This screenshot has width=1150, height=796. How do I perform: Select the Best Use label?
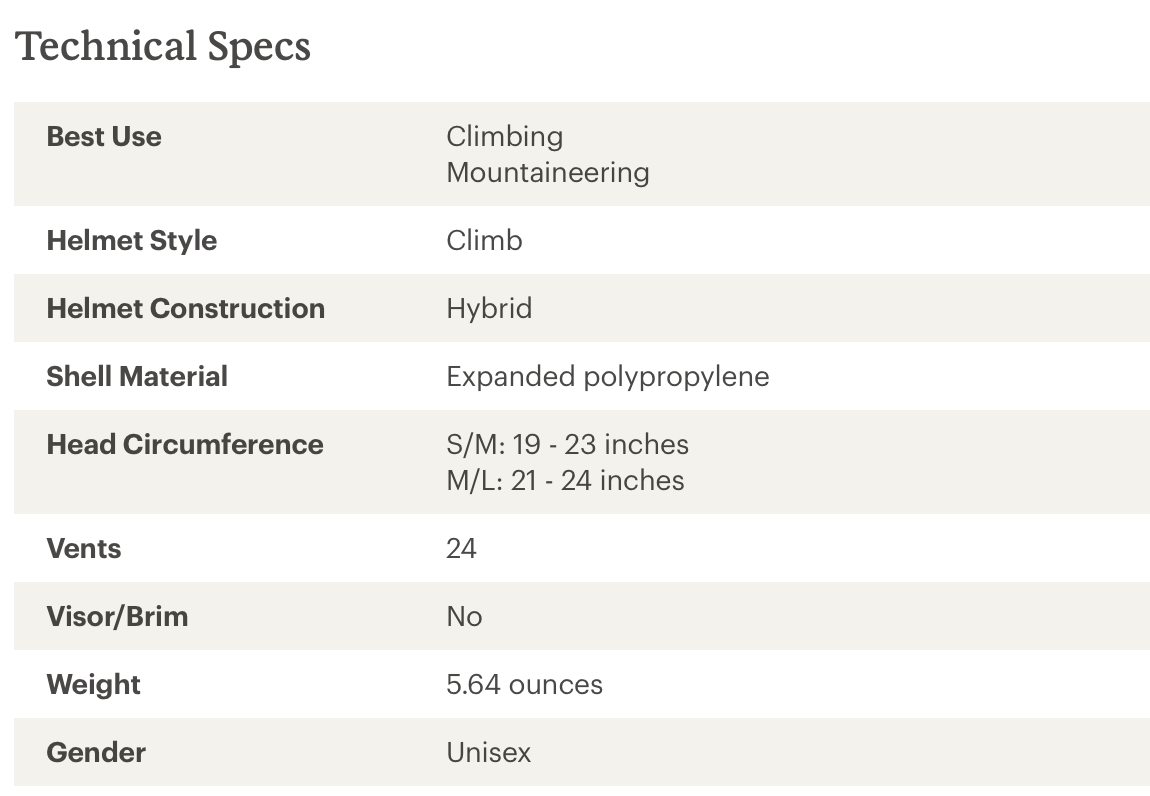coord(103,136)
